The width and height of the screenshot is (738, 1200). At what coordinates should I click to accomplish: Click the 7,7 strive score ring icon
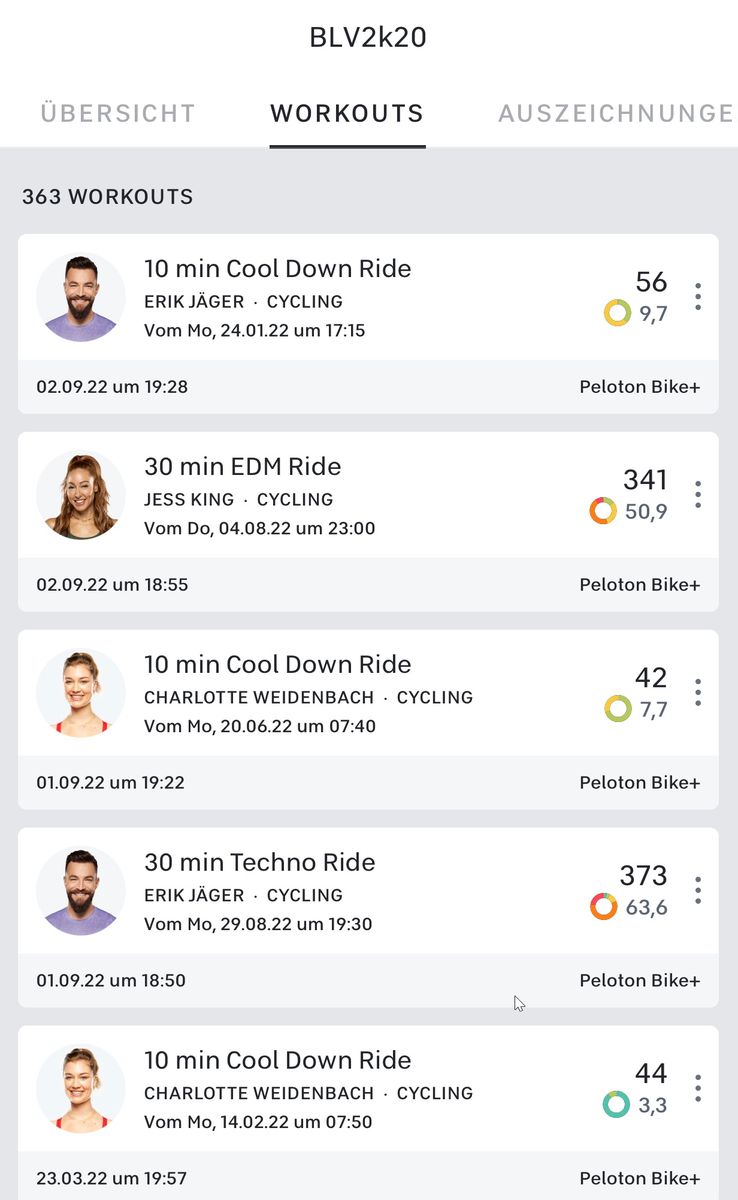pos(618,709)
